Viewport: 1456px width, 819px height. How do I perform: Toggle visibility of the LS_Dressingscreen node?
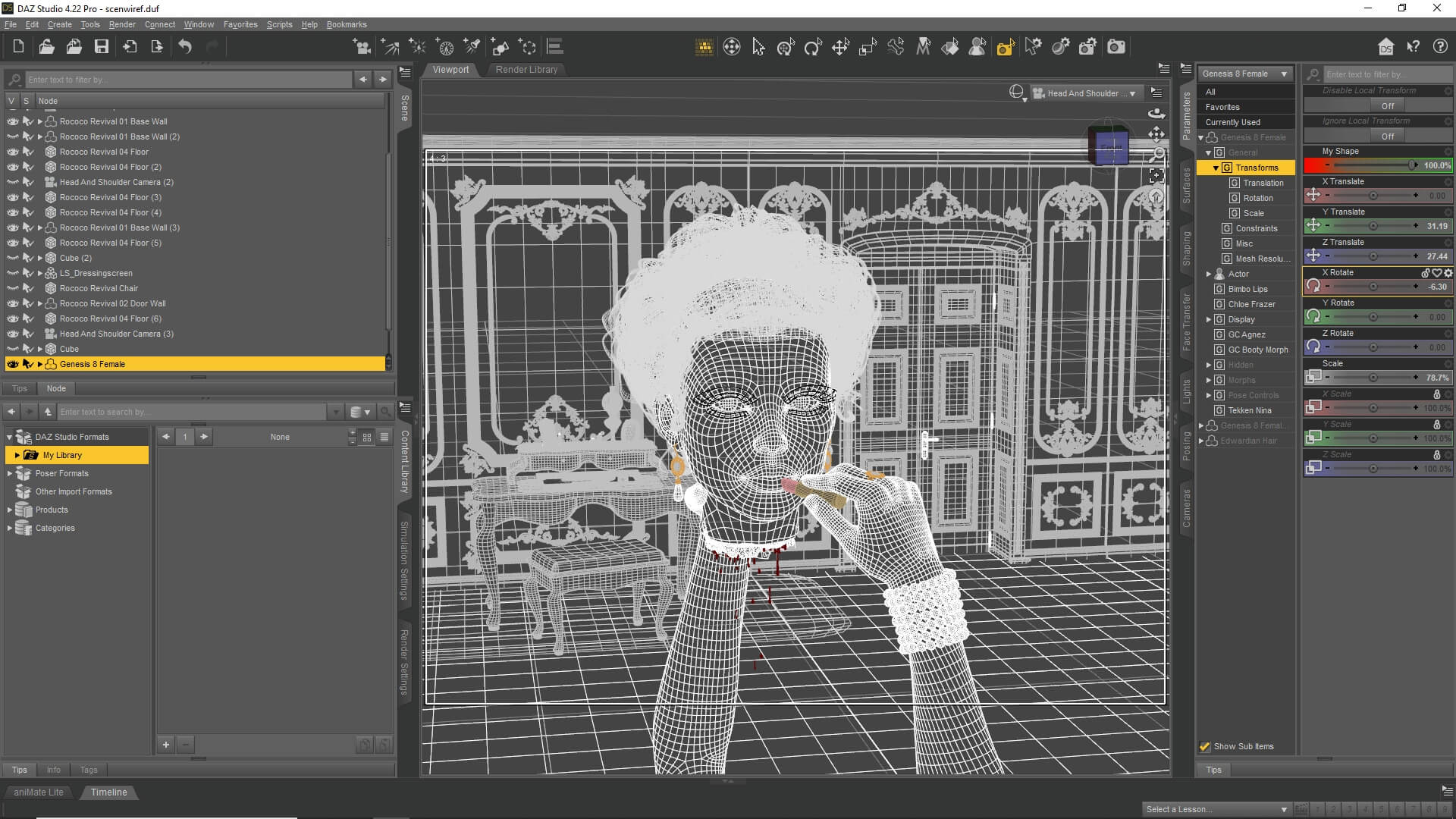click(x=12, y=273)
